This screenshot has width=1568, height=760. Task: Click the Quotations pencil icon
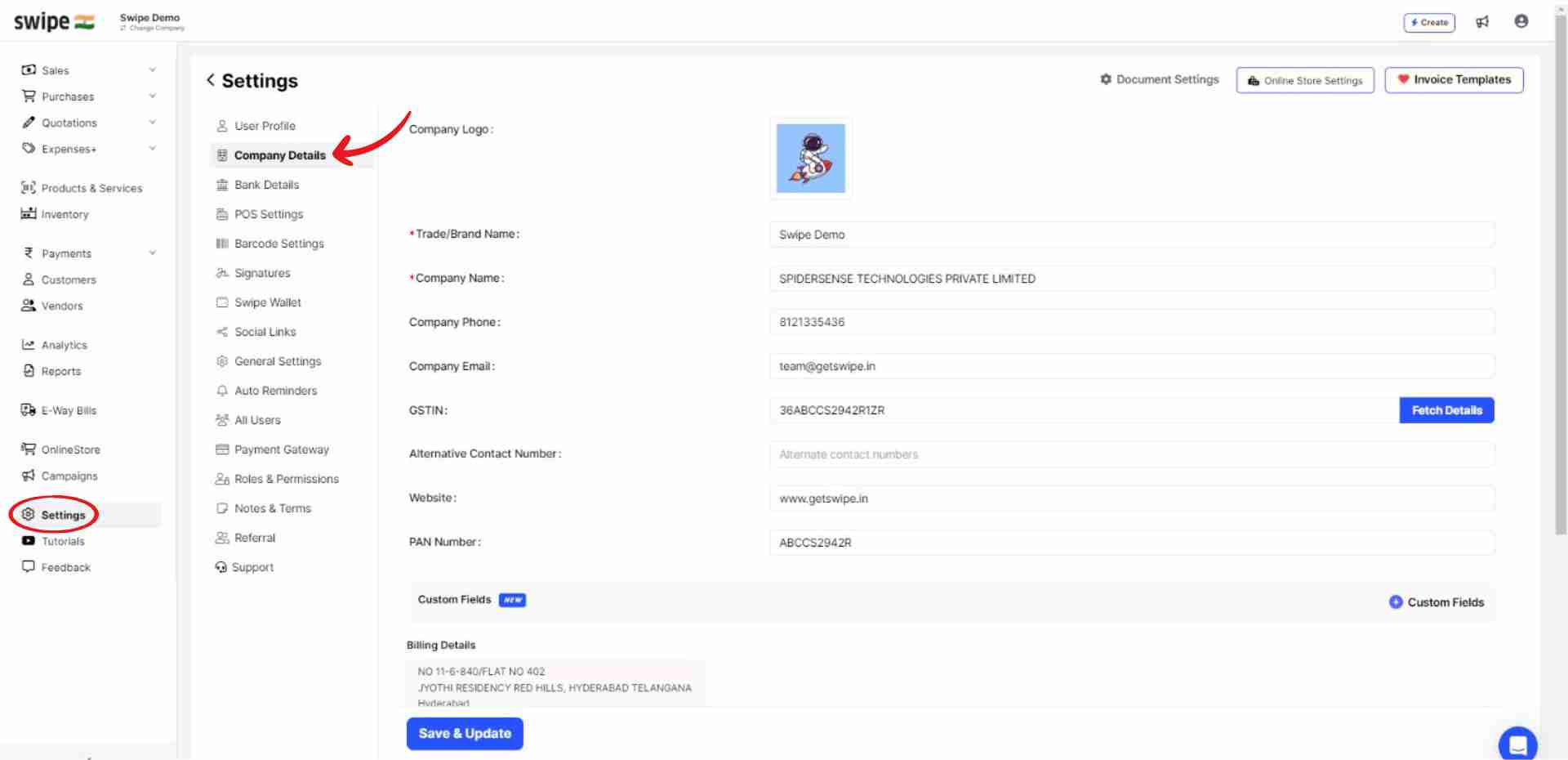click(x=29, y=122)
